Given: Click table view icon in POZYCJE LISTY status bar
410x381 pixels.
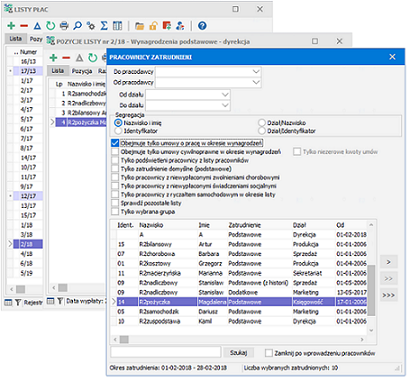Looking at the screenshot, I should pyautogui.click(x=50, y=301).
